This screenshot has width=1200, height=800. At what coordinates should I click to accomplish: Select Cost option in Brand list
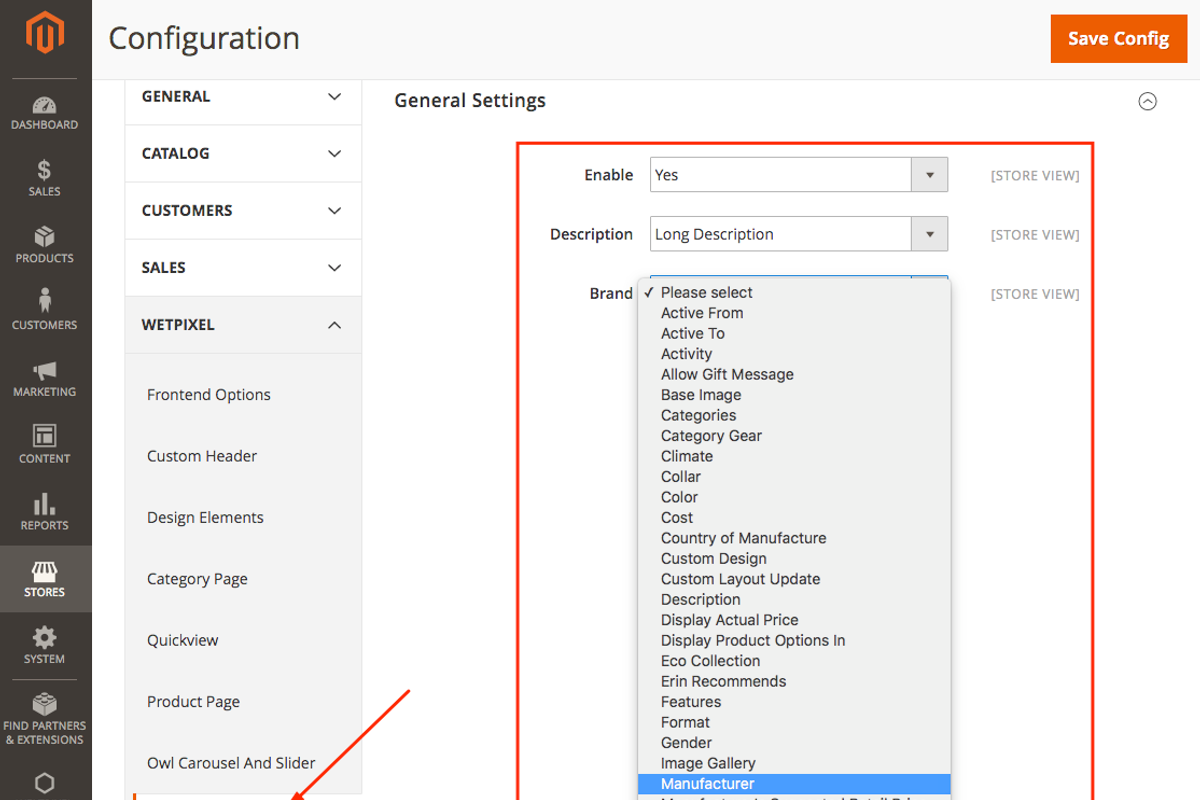pyautogui.click(x=794, y=518)
